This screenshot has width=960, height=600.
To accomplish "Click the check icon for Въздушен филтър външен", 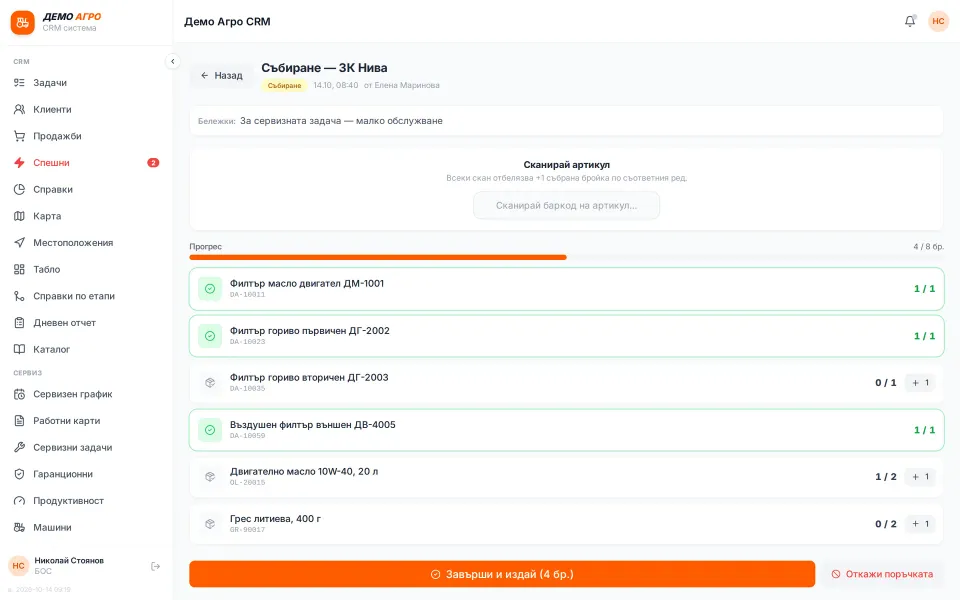I will click(210, 430).
